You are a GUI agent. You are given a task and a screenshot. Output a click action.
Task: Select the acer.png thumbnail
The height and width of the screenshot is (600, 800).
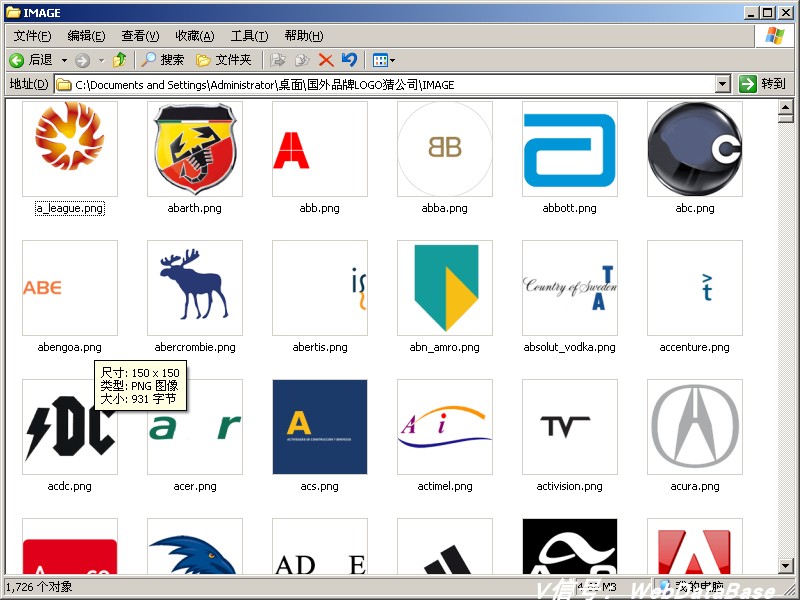click(195, 427)
